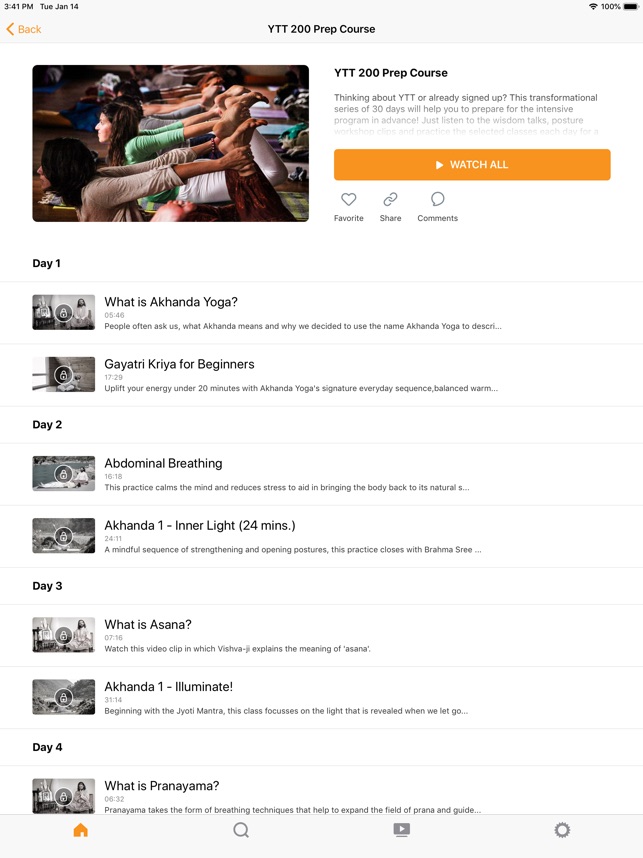Open the Search tab icon
Screen dimensions: 643x858
[x=241, y=830]
